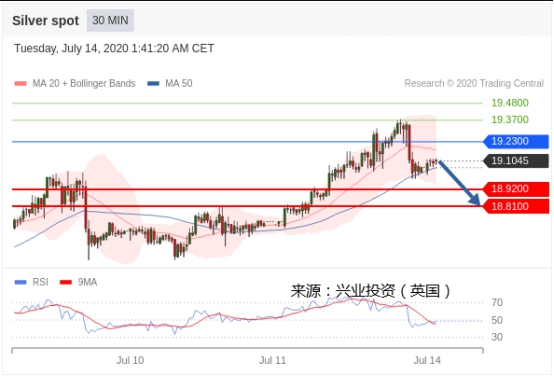Click the RSI legend label
The width and height of the screenshot is (554, 376).
(40, 282)
